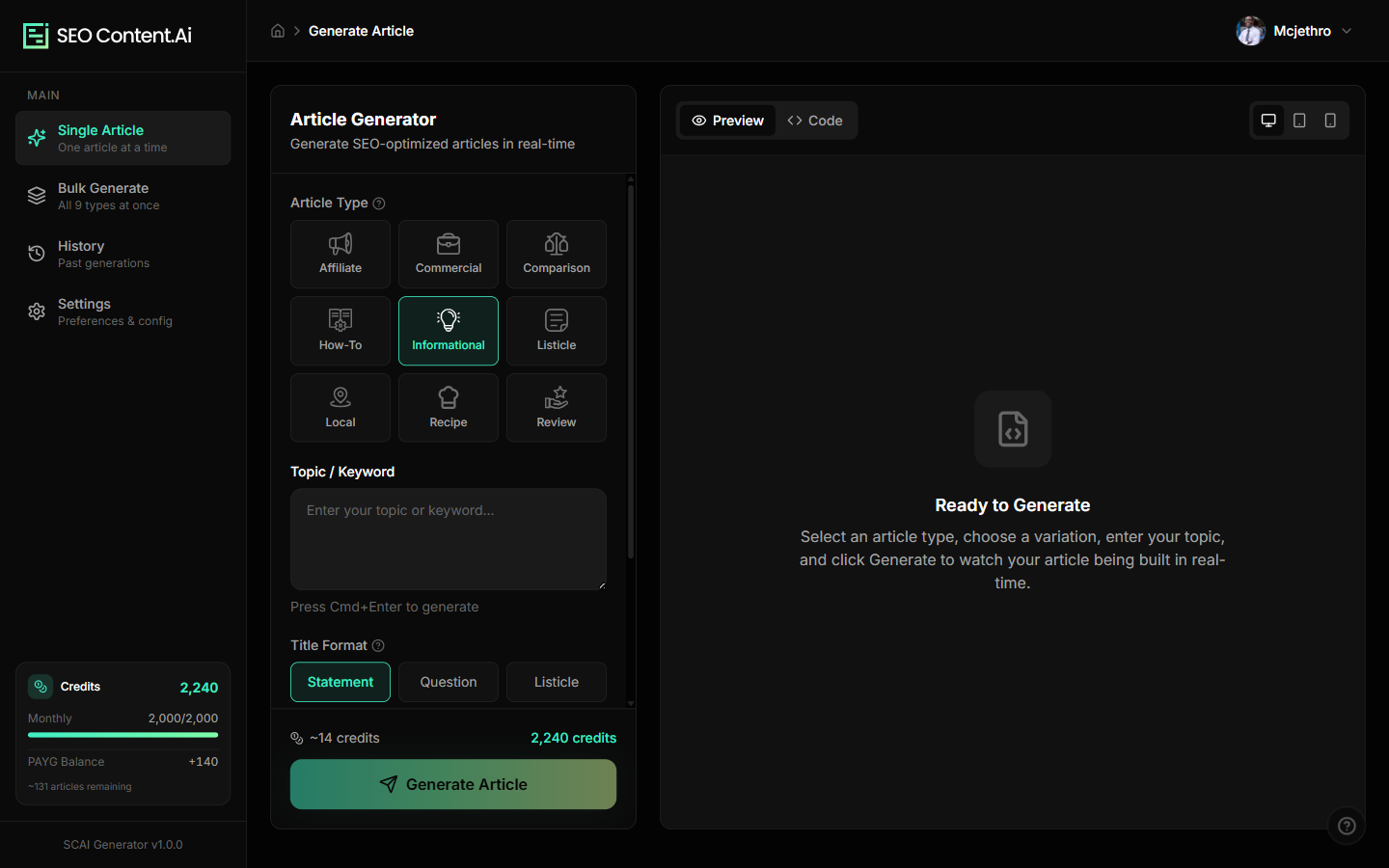This screenshot has height=868, width=1389.
Task: Switch preview to tablet view icon
Action: point(1299,121)
